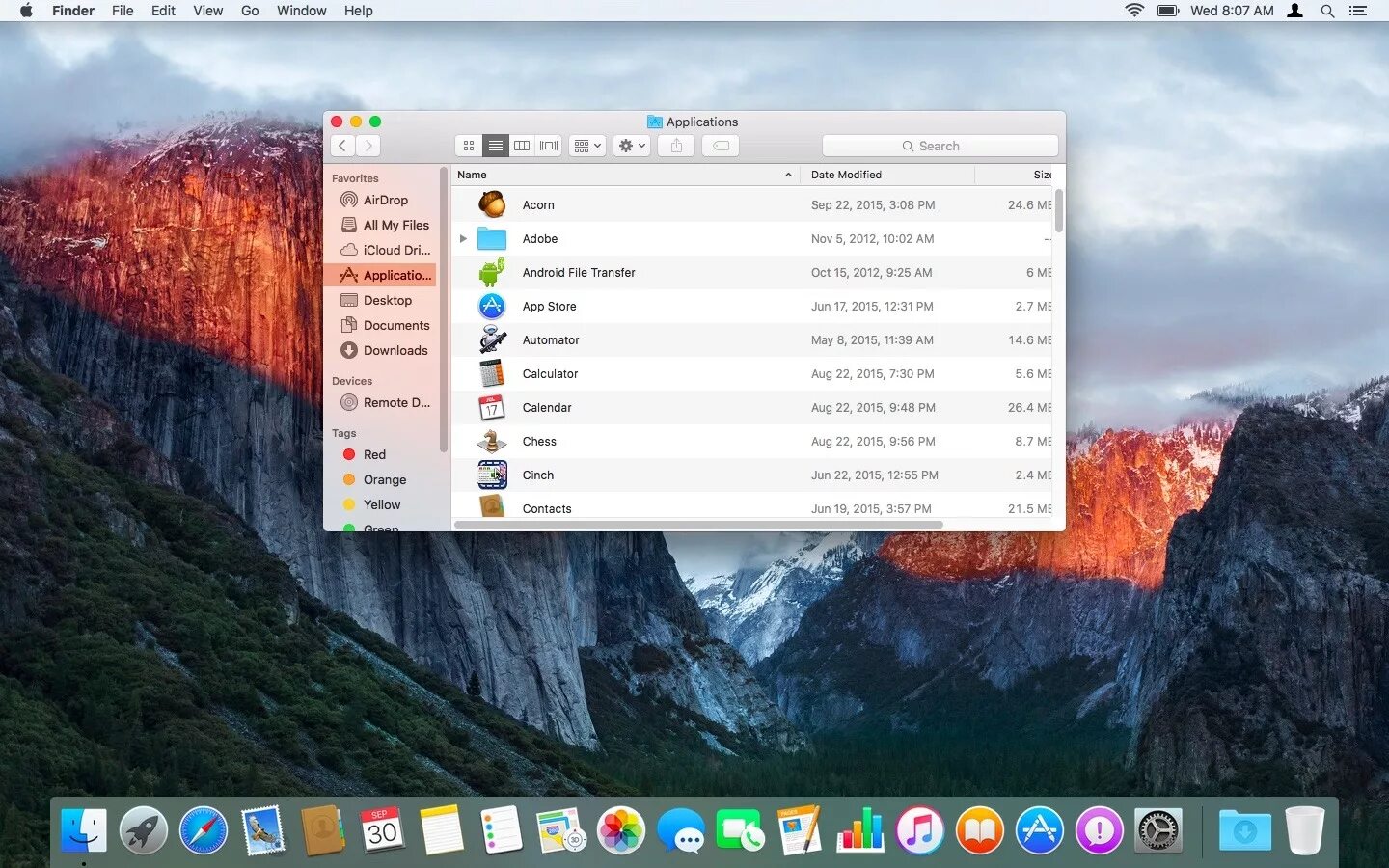Go back in Finder history
The image size is (1389, 868).
point(342,146)
